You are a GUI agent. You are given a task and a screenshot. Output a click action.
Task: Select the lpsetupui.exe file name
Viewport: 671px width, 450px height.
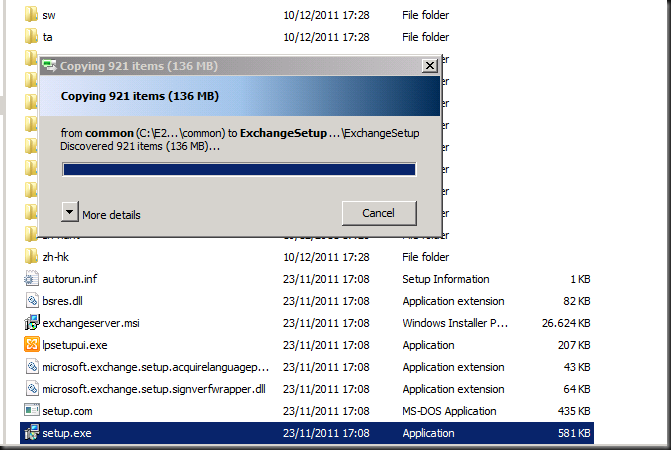[75, 345]
